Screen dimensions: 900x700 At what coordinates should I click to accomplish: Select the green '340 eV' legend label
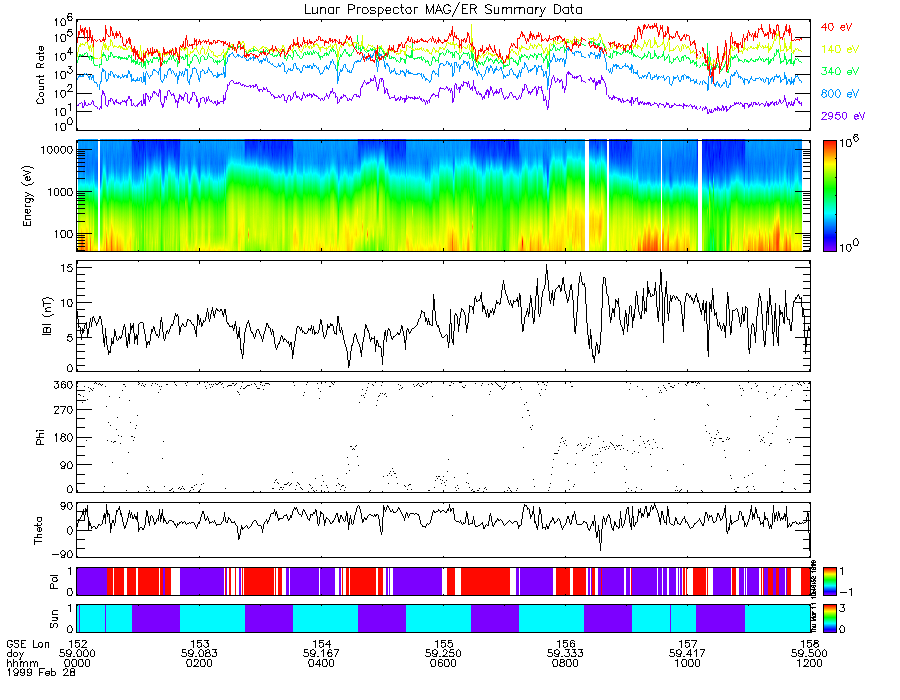tap(839, 71)
